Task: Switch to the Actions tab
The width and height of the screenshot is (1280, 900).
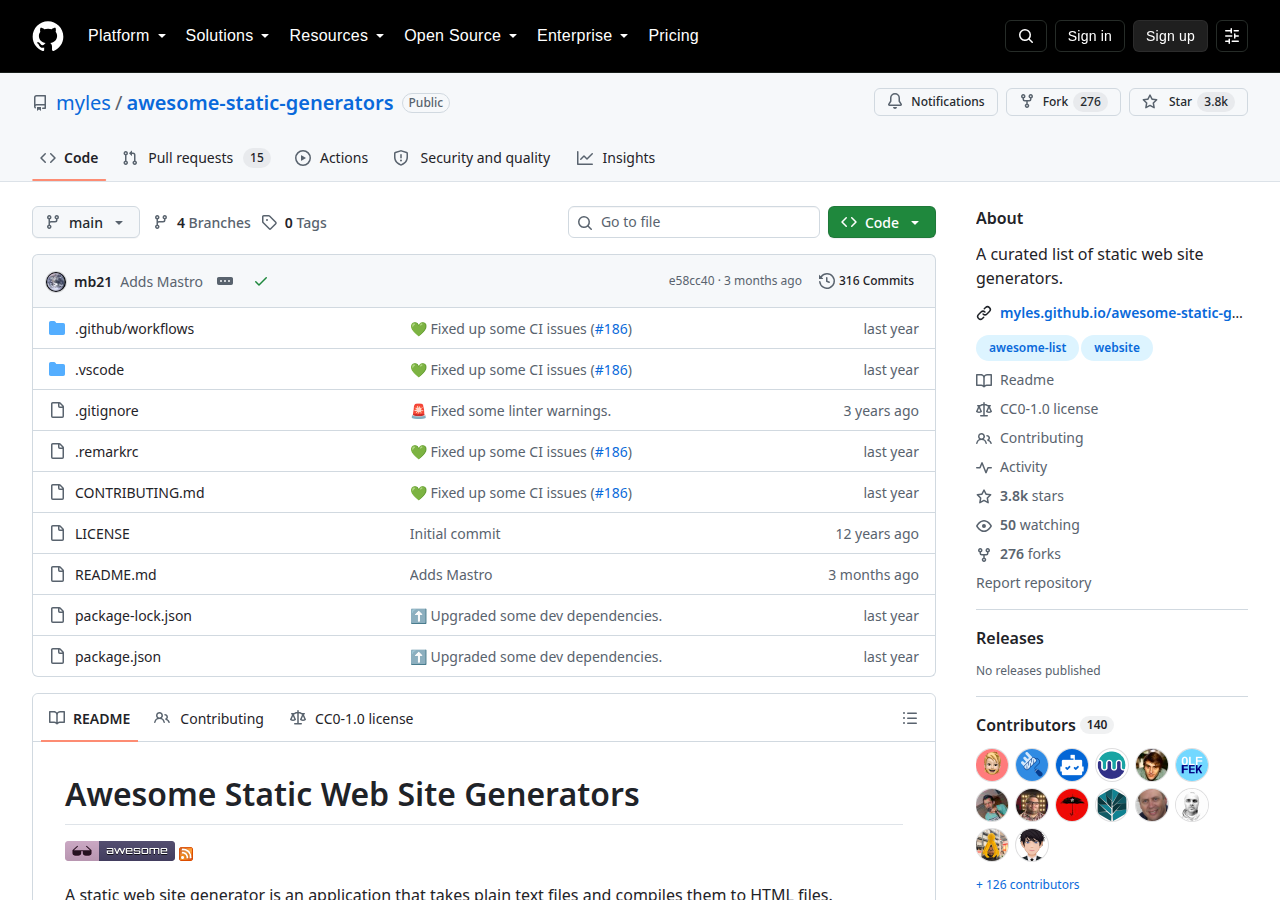Action: tap(332, 158)
